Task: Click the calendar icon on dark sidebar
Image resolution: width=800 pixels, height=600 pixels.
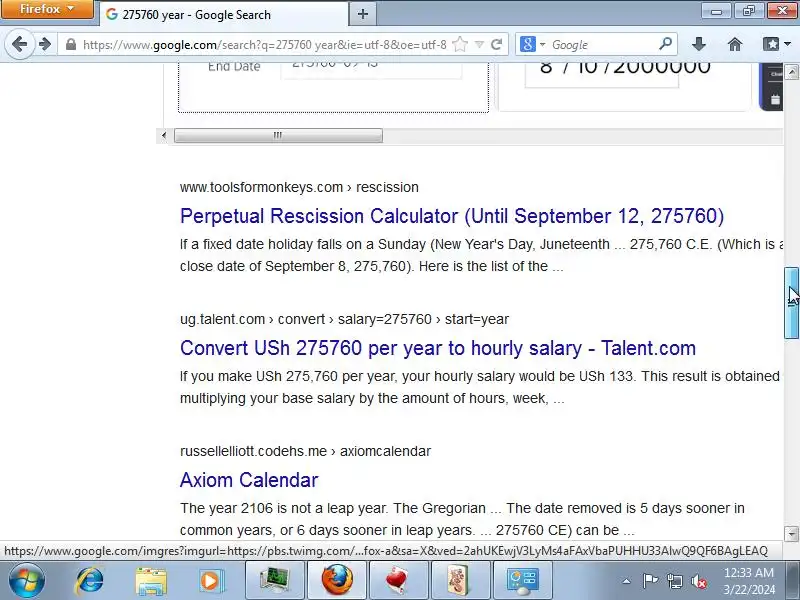Action: (x=775, y=99)
